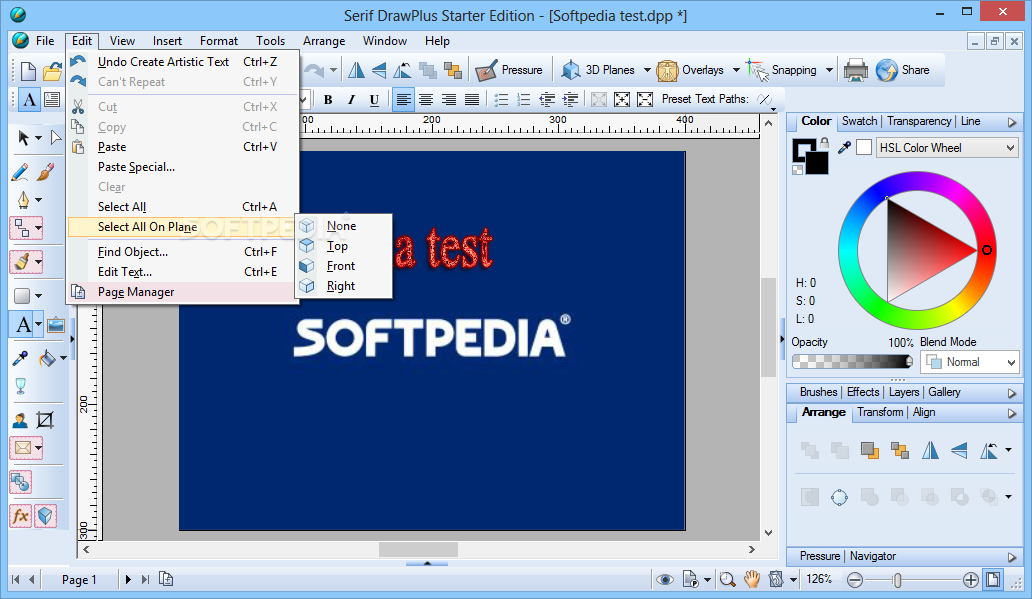
Task: Set text alignment to center
Action: (426, 100)
